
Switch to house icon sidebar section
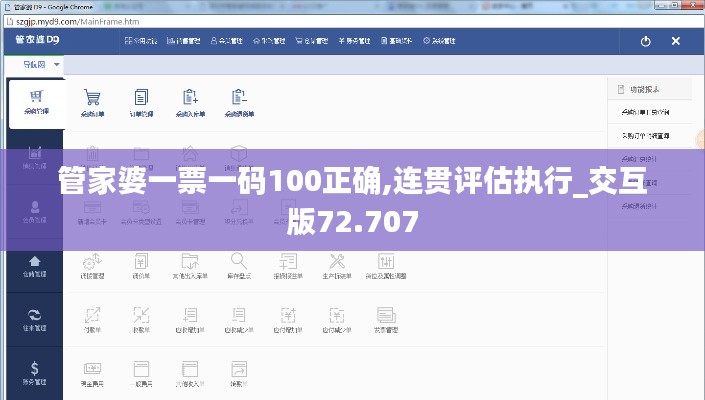click(35, 263)
